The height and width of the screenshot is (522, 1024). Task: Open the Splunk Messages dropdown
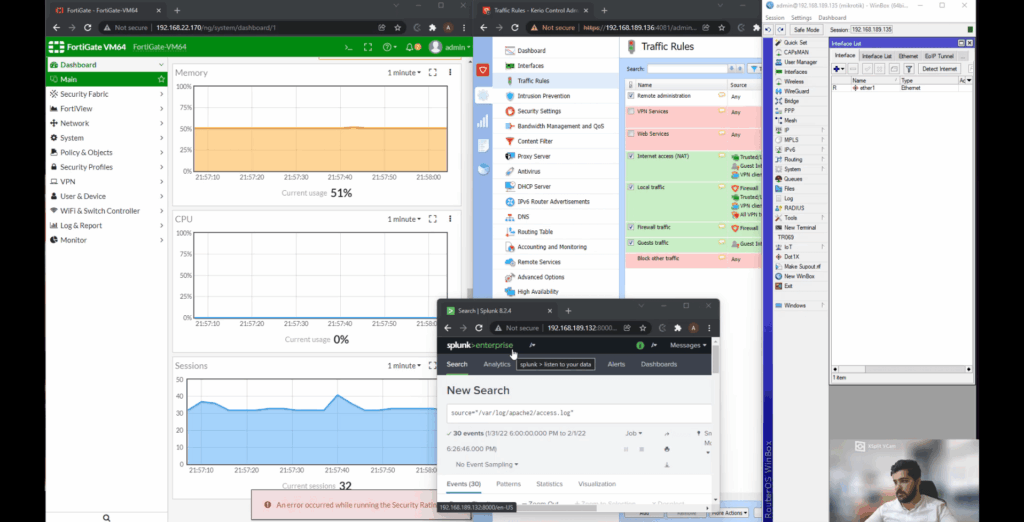pos(688,345)
